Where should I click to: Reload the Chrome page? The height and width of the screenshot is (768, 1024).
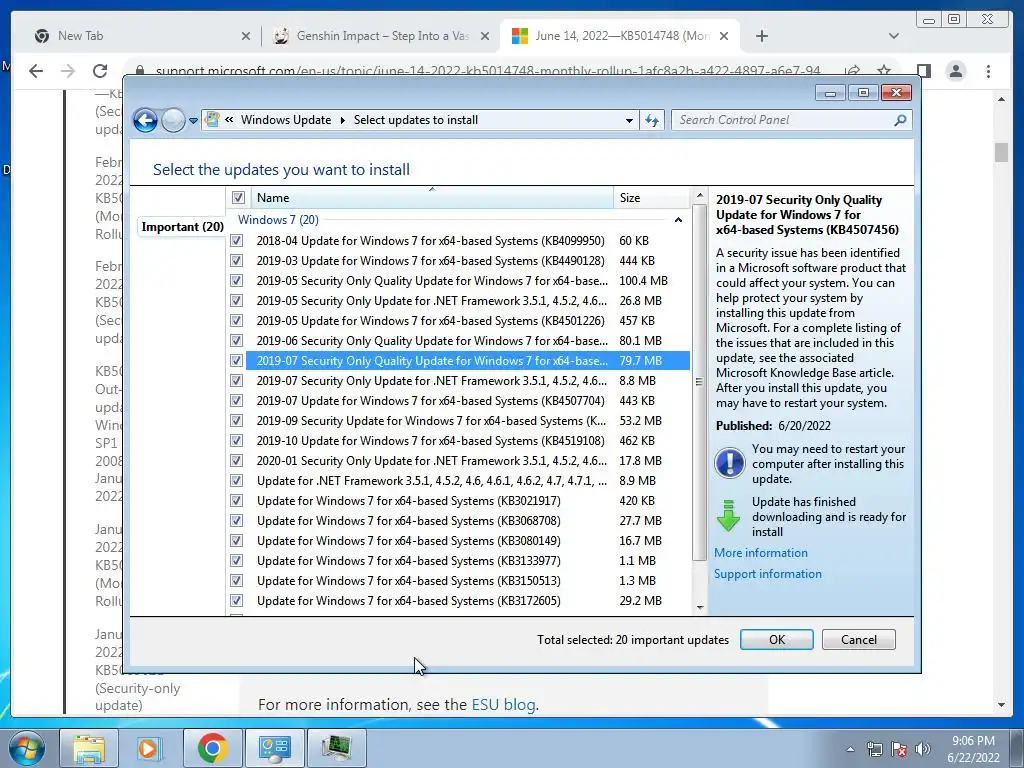click(x=100, y=71)
